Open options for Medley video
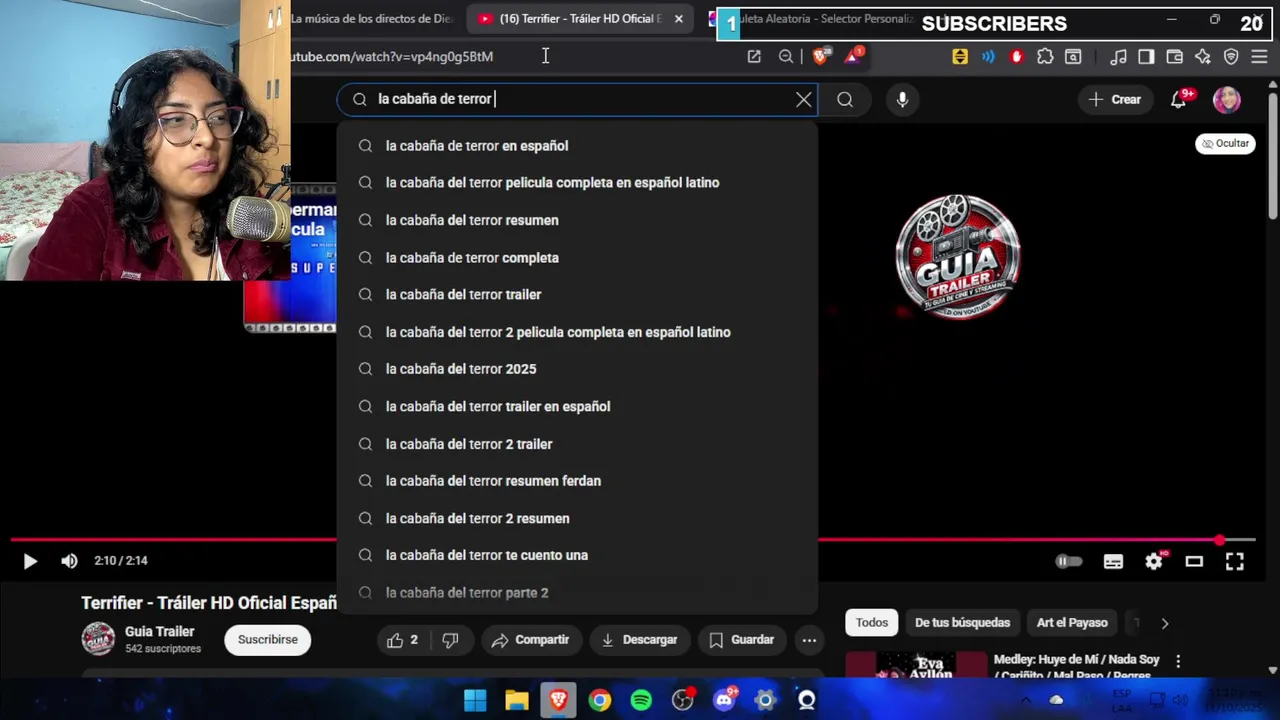1280x720 pixels. (1178, 661)
